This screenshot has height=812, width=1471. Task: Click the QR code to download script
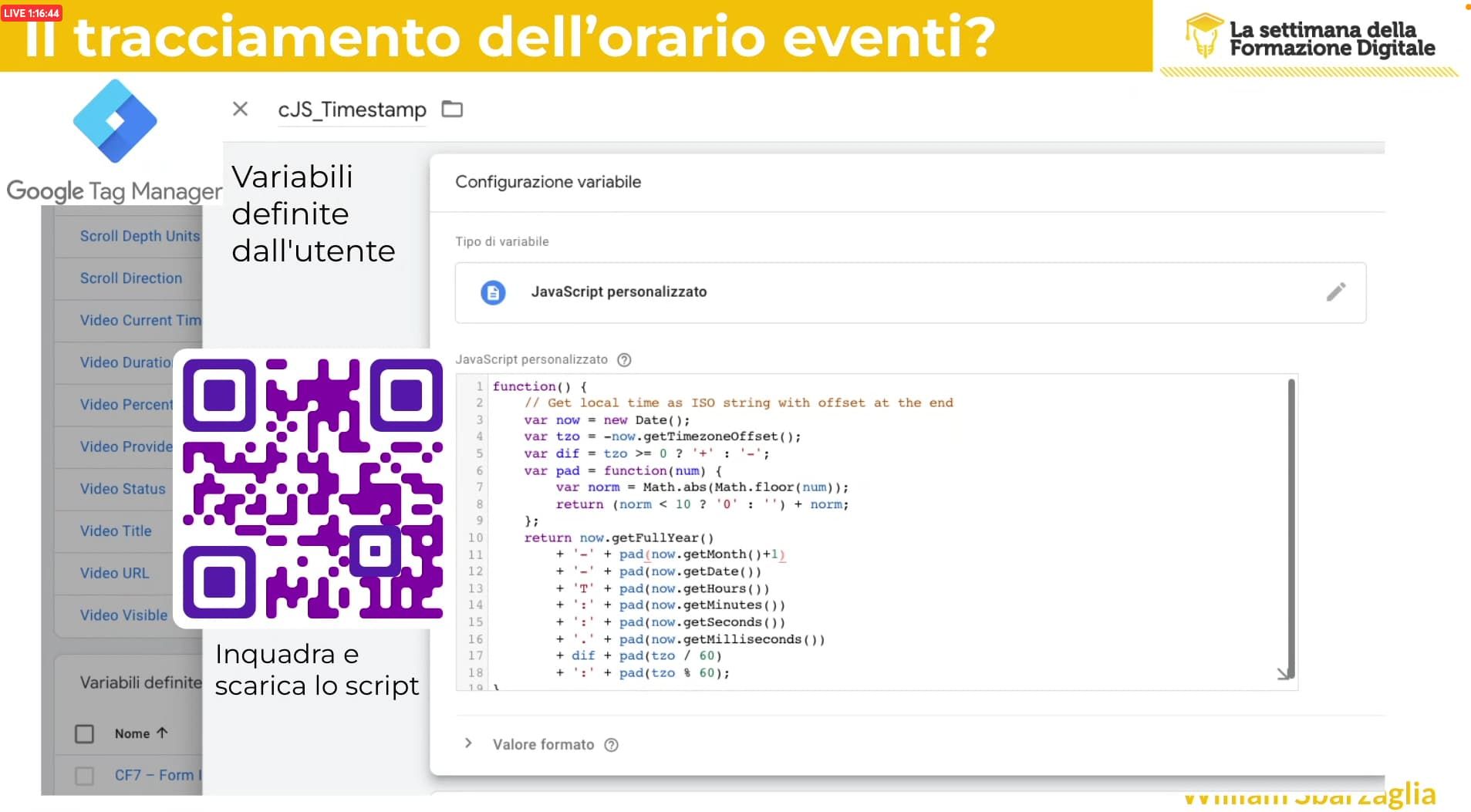pos(312,488)
